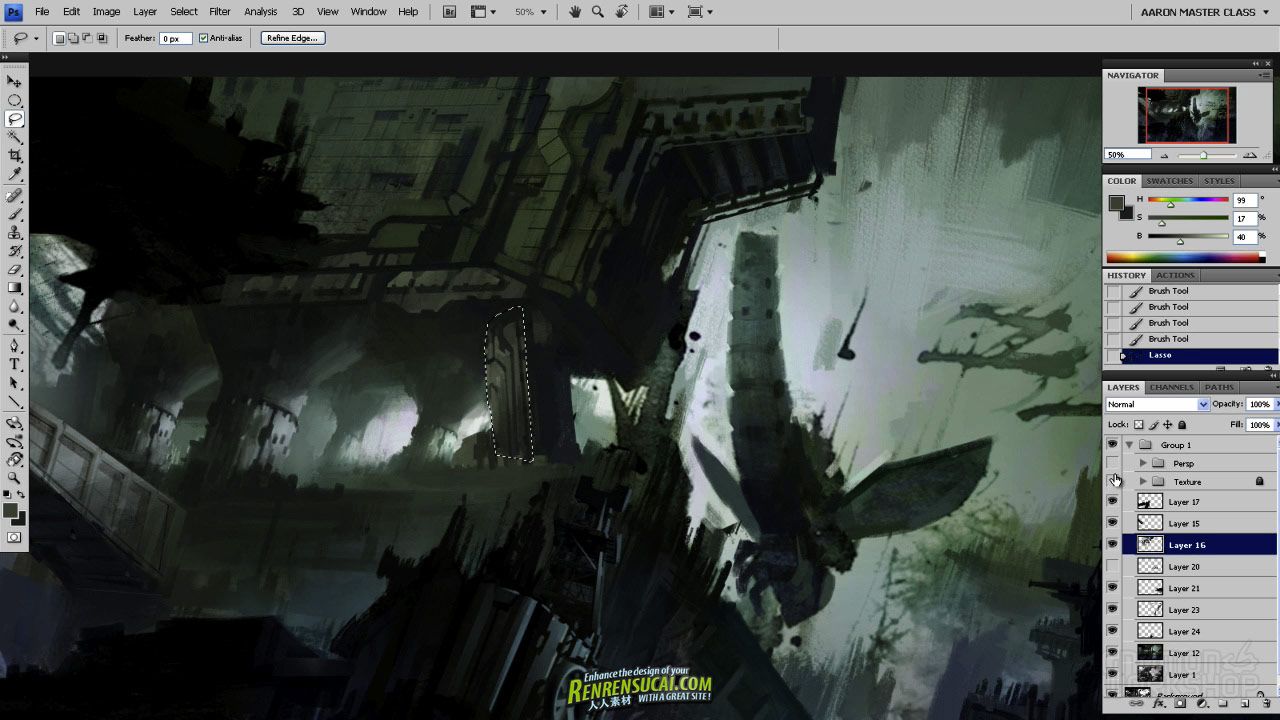Click Rotate View icon in application bar
1280x720 pixels.
point(622,12)
